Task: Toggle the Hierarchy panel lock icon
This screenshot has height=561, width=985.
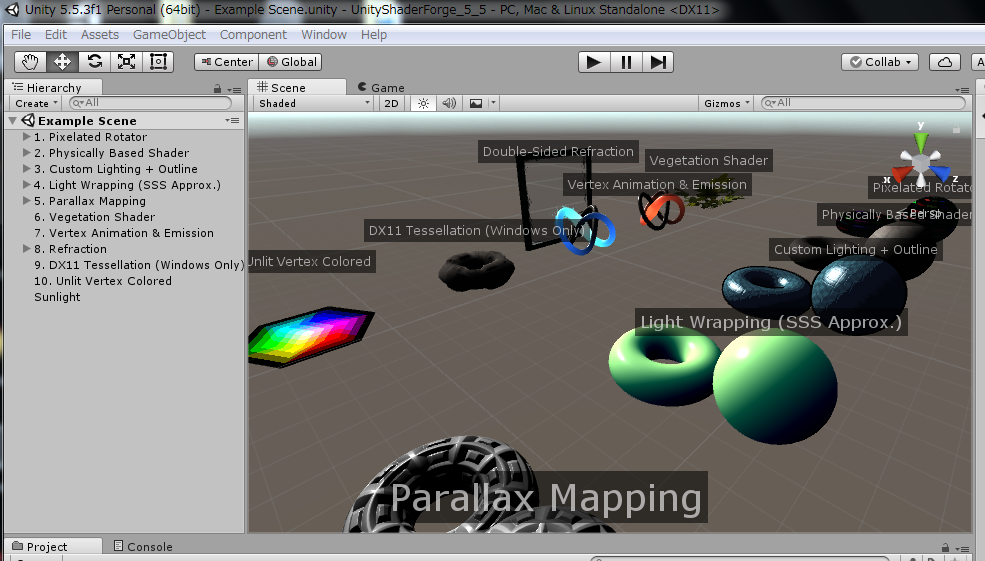Action: (217, 89)
